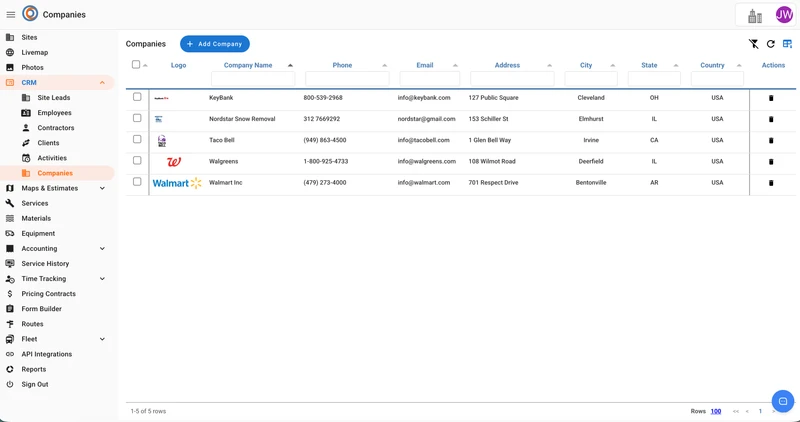Clear filters using the filter-off icon
The height and width of the screenshot is (422, 800).
point(754,44)
